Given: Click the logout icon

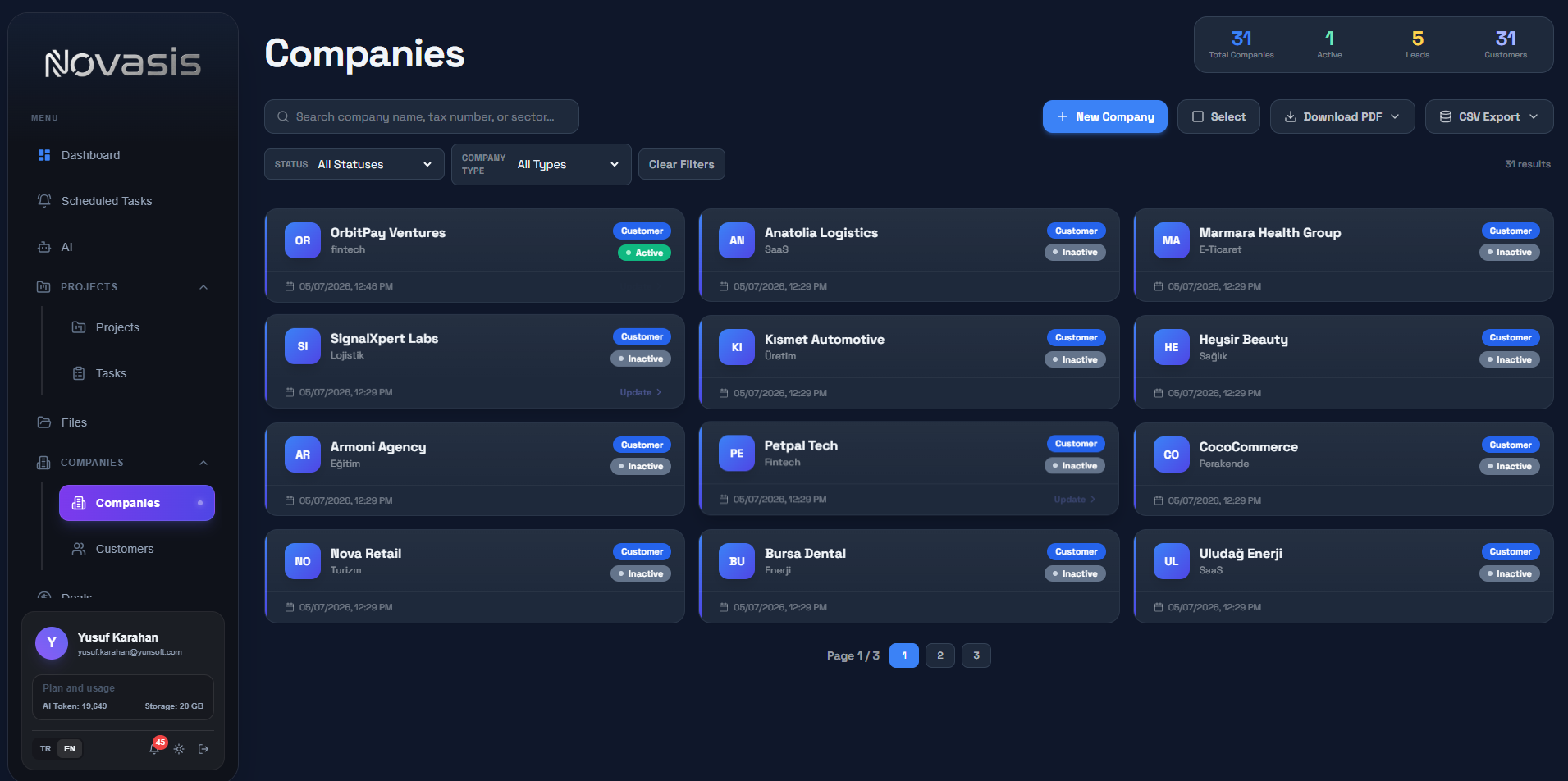Looking at the screenshot, I should coord(203,749).
